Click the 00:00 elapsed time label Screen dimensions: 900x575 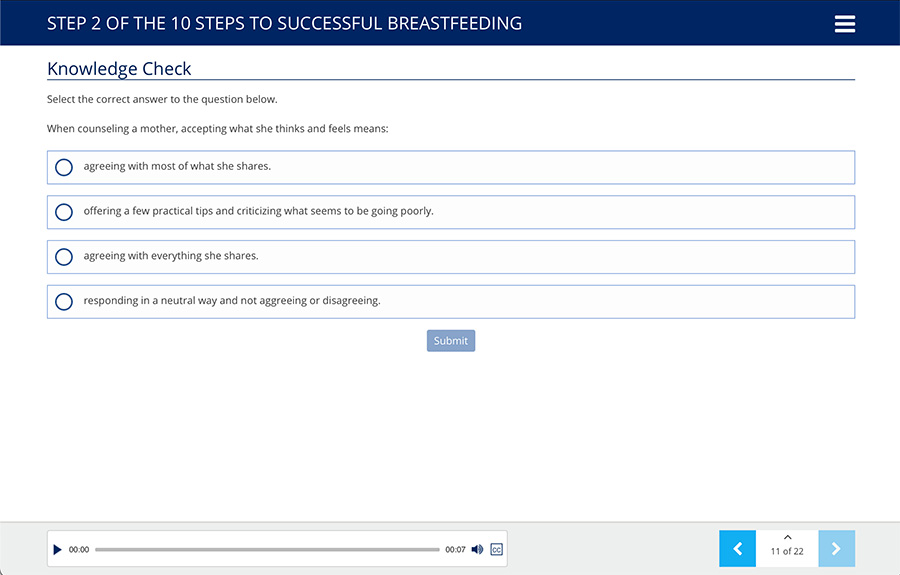pos(79,550)
